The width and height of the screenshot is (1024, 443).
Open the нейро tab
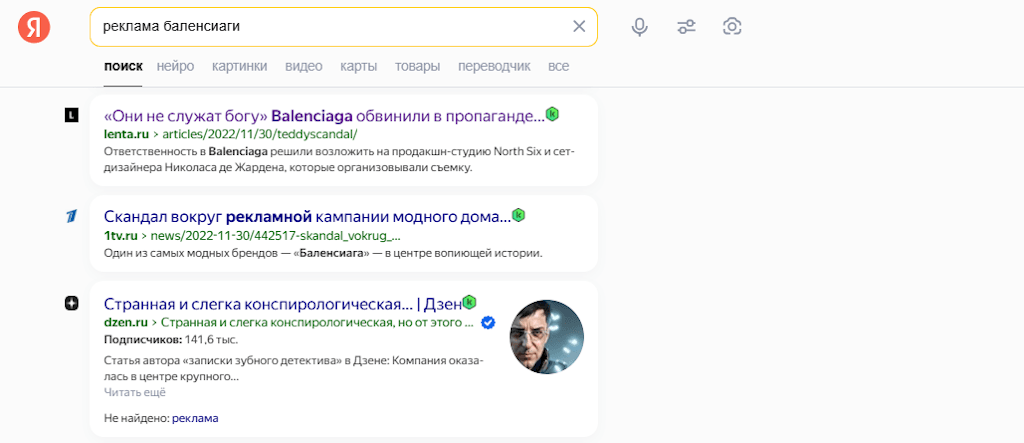click(175, 66)
